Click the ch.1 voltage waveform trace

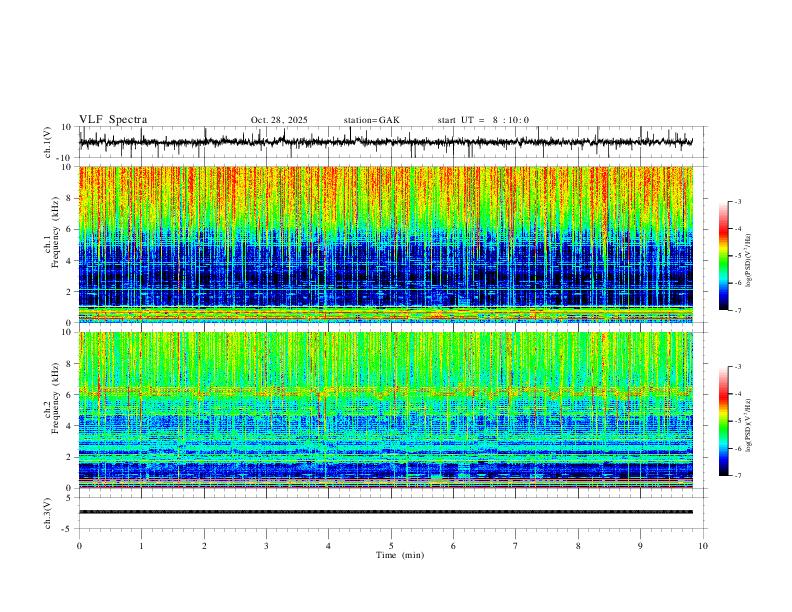pos(386,142)
